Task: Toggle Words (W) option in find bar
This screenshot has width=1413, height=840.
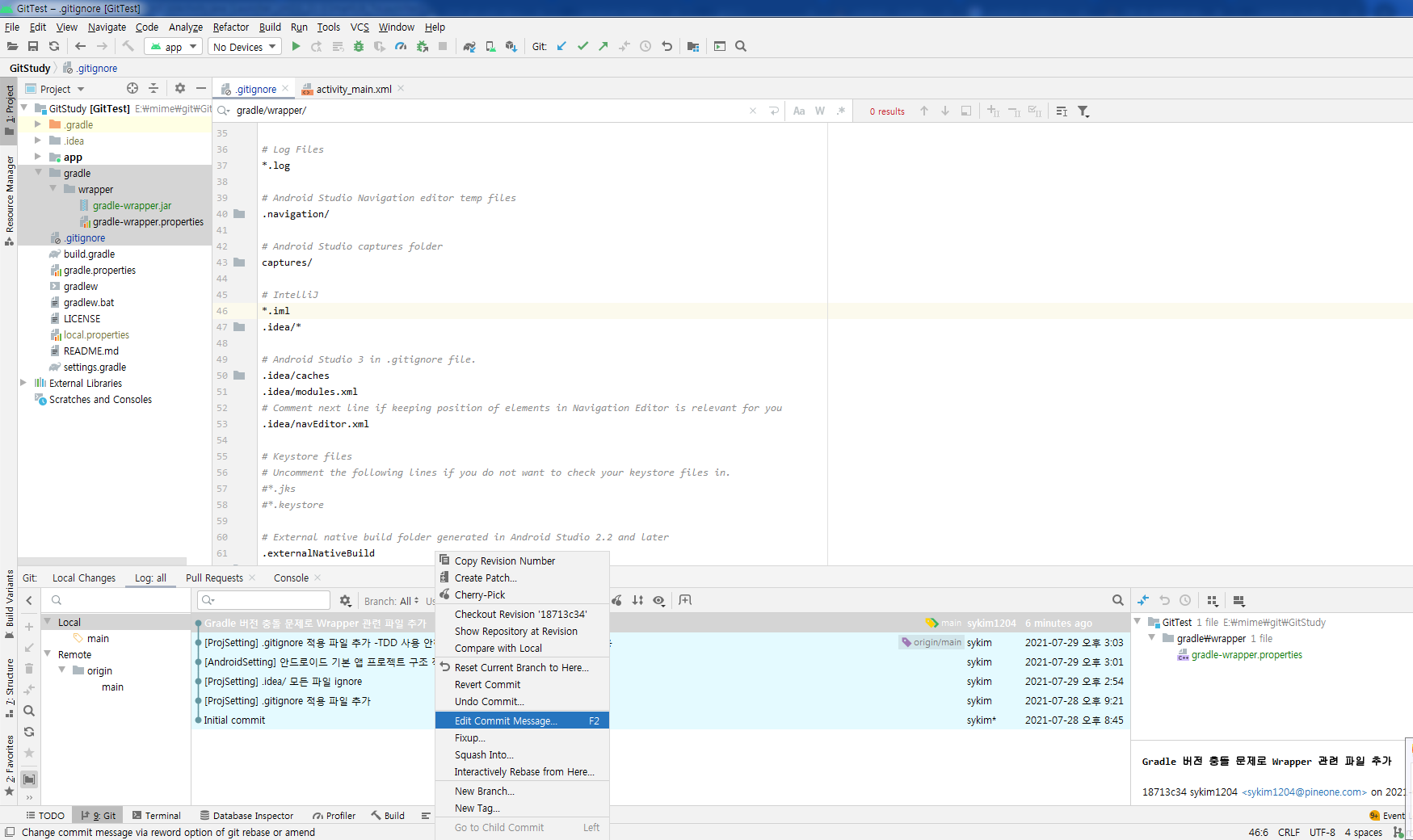Action: [820, 111]
